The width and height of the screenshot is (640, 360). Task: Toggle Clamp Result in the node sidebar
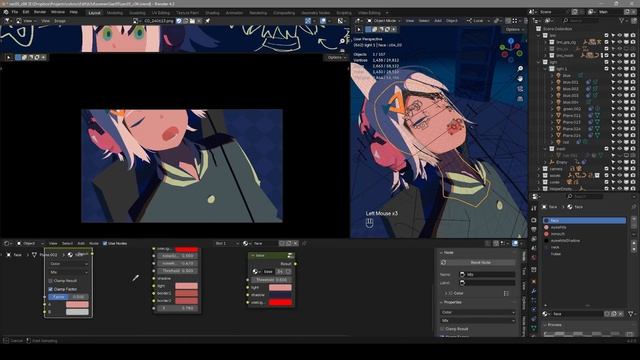tap(442, 329)
